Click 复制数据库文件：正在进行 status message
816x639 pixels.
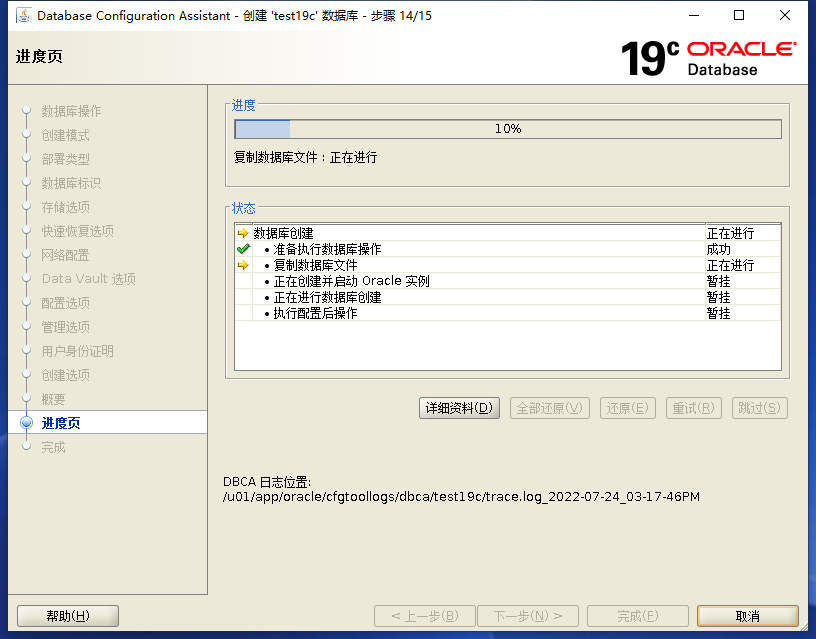point(305,157)
